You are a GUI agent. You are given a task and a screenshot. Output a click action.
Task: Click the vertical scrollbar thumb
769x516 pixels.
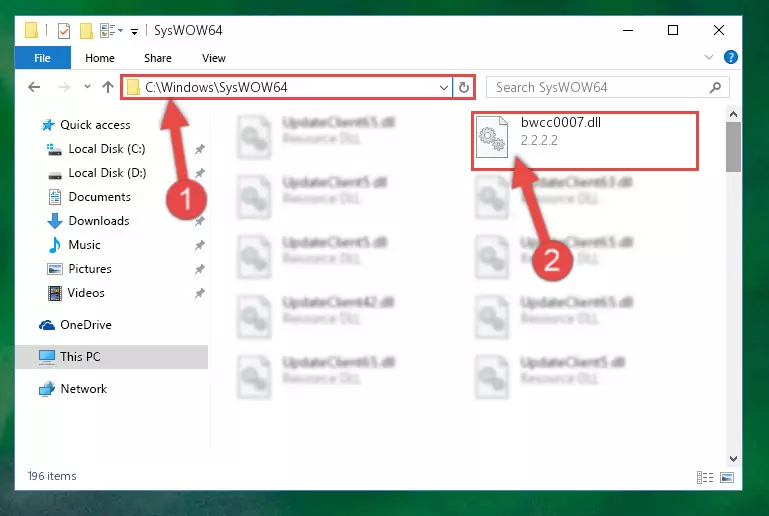tap(733, 147)
